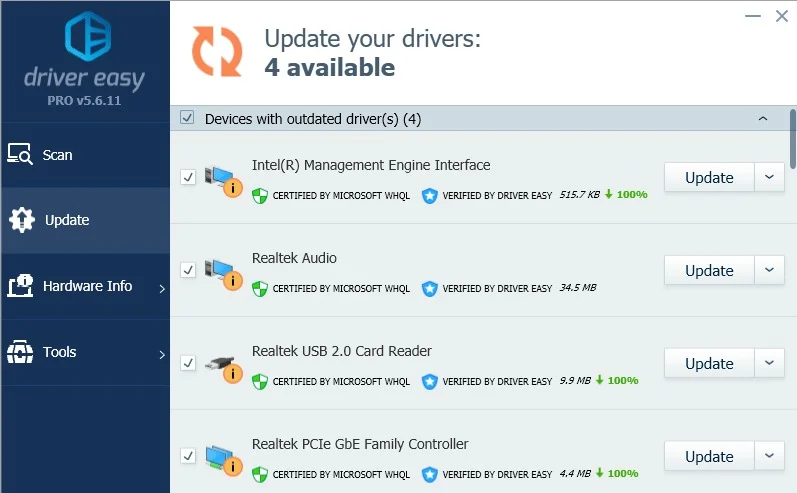Screen dimensions: 797x493
Task: Collapse the outdated drivers section chevron
Action: pos(763,118)
